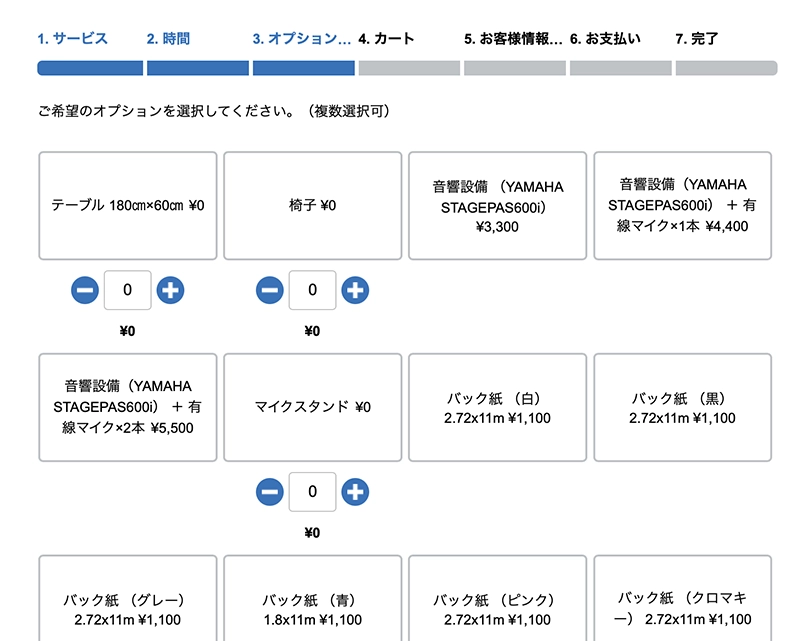Decrease table 180cm×60cm quantity with minus
The image size is (800, 641).
tap(85, 290)
